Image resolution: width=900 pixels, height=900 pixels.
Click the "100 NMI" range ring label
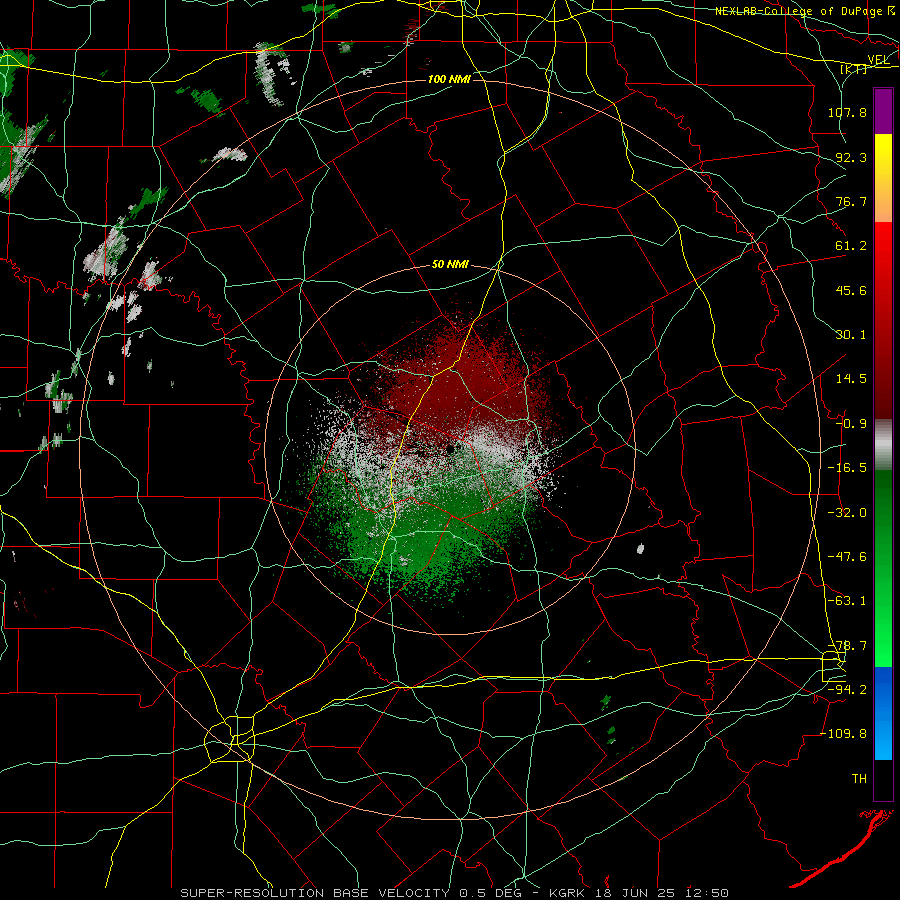coord(449,79)
